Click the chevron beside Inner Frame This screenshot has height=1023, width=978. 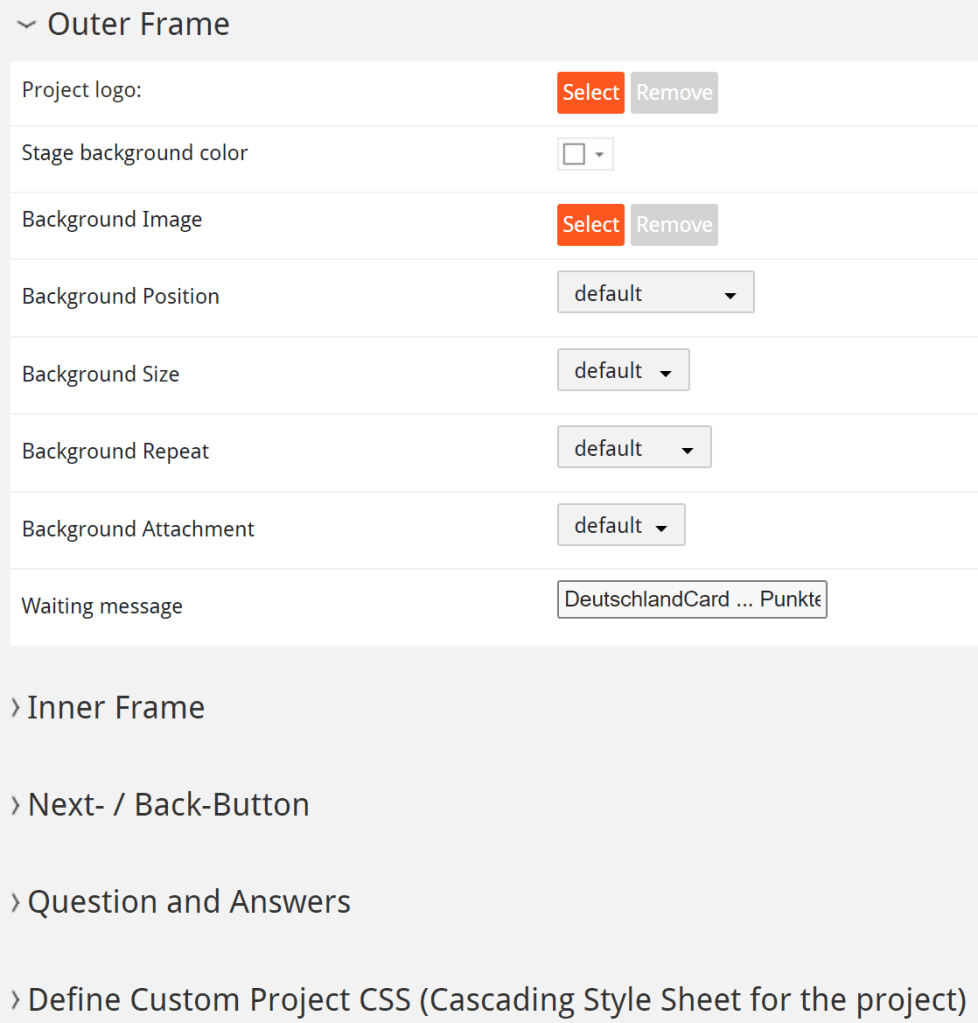(x=15, y=708)
